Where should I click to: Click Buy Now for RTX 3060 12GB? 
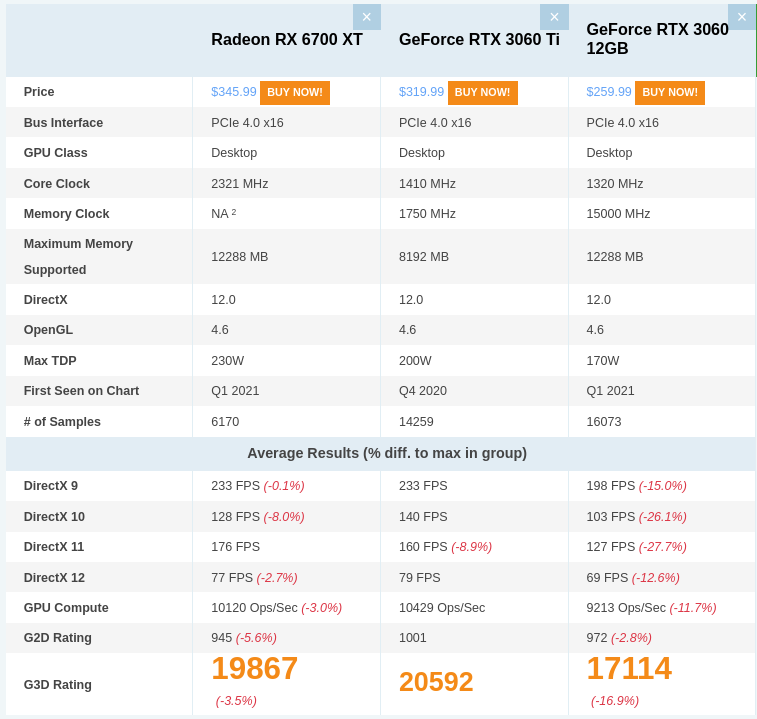pos(670,92)
